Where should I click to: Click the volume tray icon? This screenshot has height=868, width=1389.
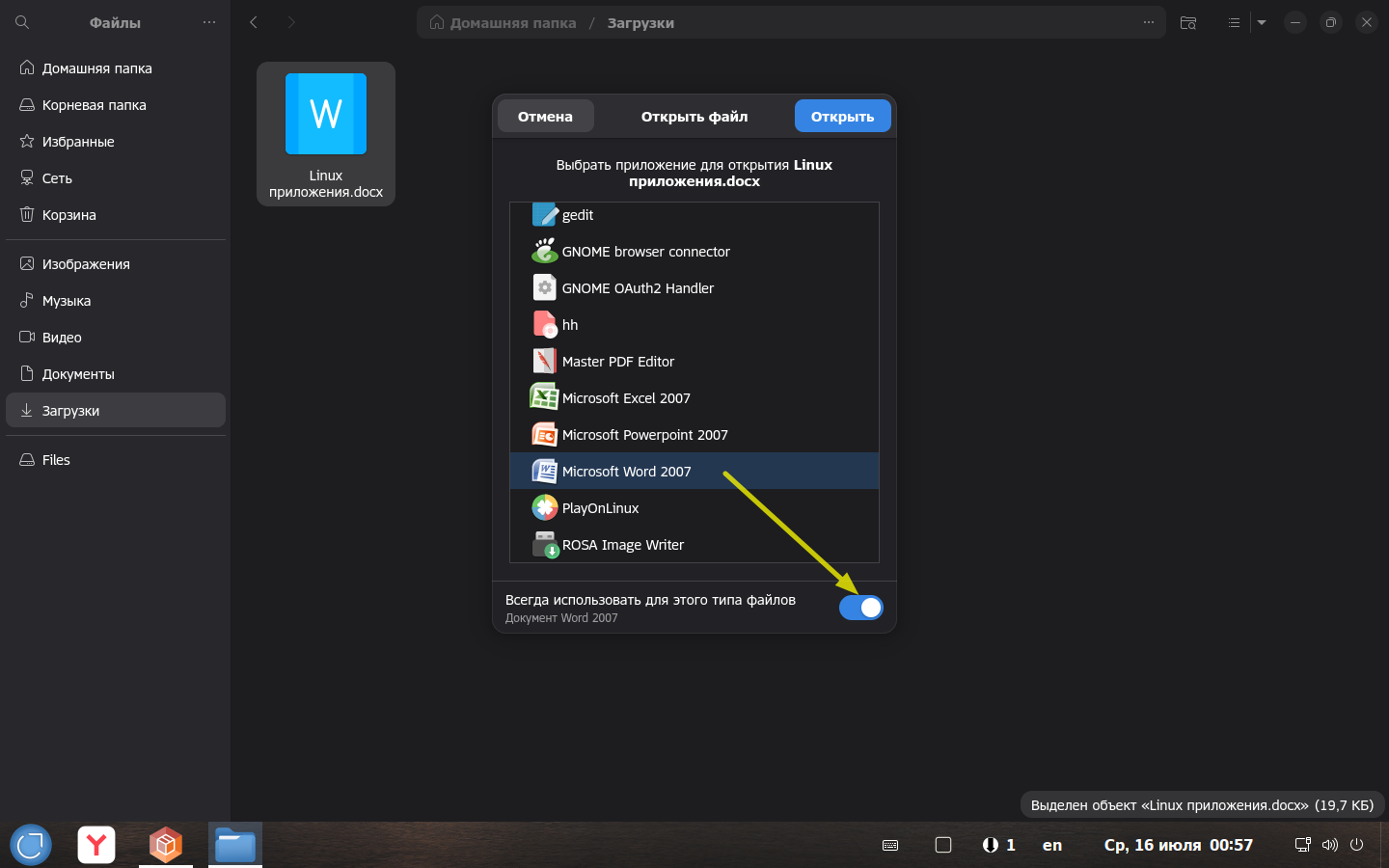click(x=1330, y=845)
